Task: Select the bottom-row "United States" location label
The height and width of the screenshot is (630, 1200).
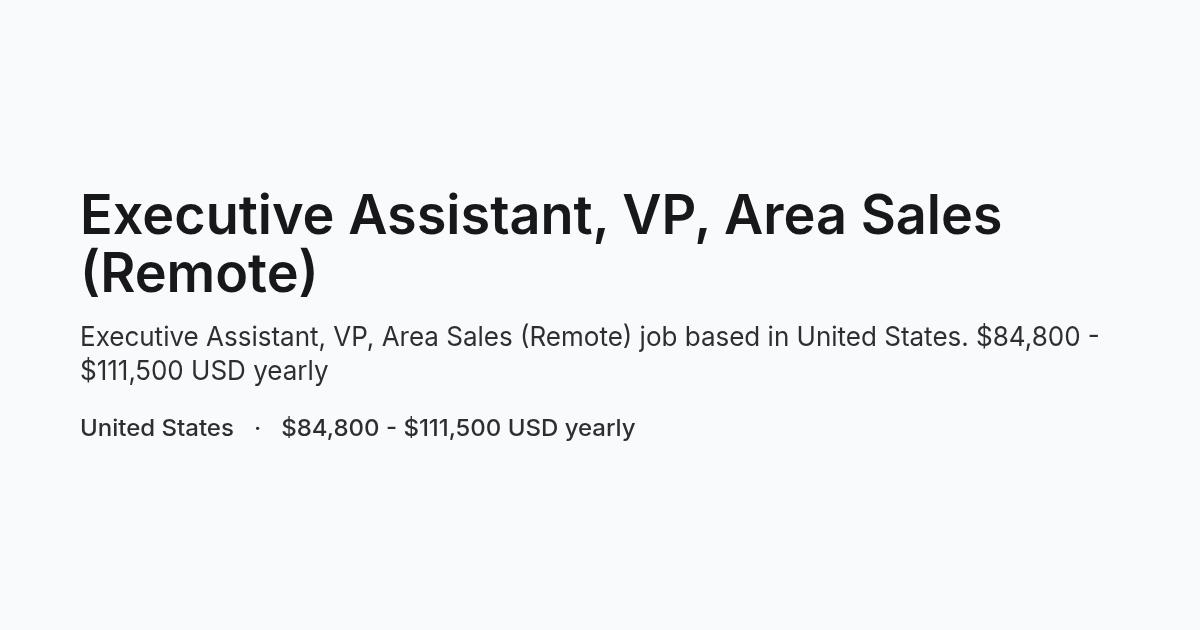Action: (157, 427)
